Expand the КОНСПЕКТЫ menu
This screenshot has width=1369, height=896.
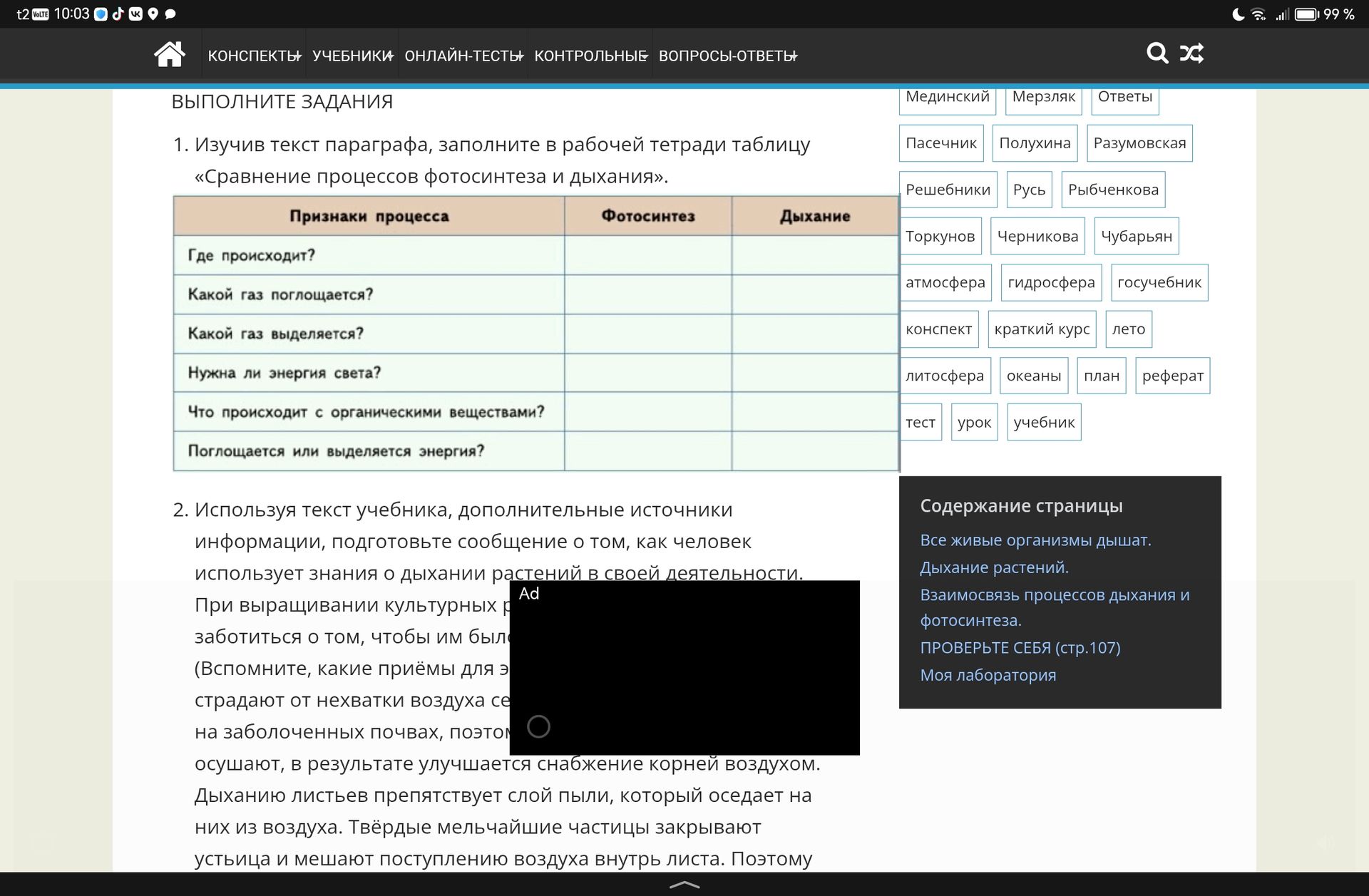click(x=254, y=56)
